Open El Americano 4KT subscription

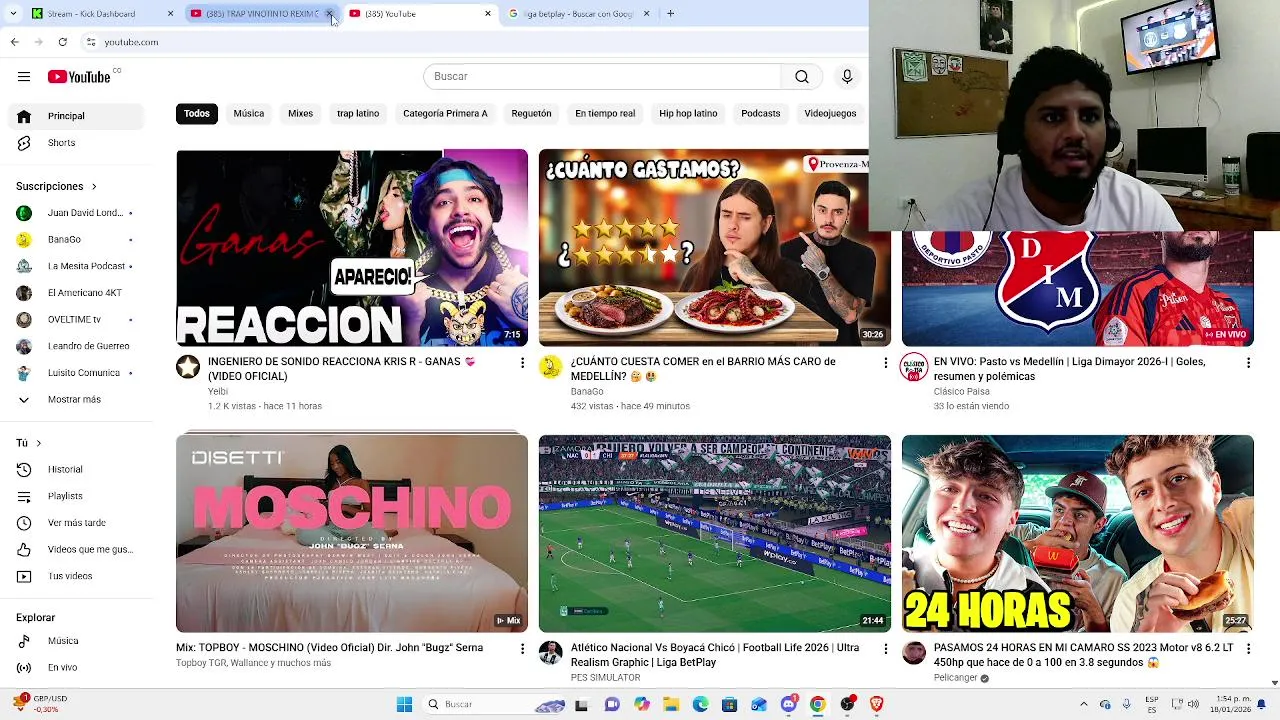pyautogui.click(x=76, y=293)
